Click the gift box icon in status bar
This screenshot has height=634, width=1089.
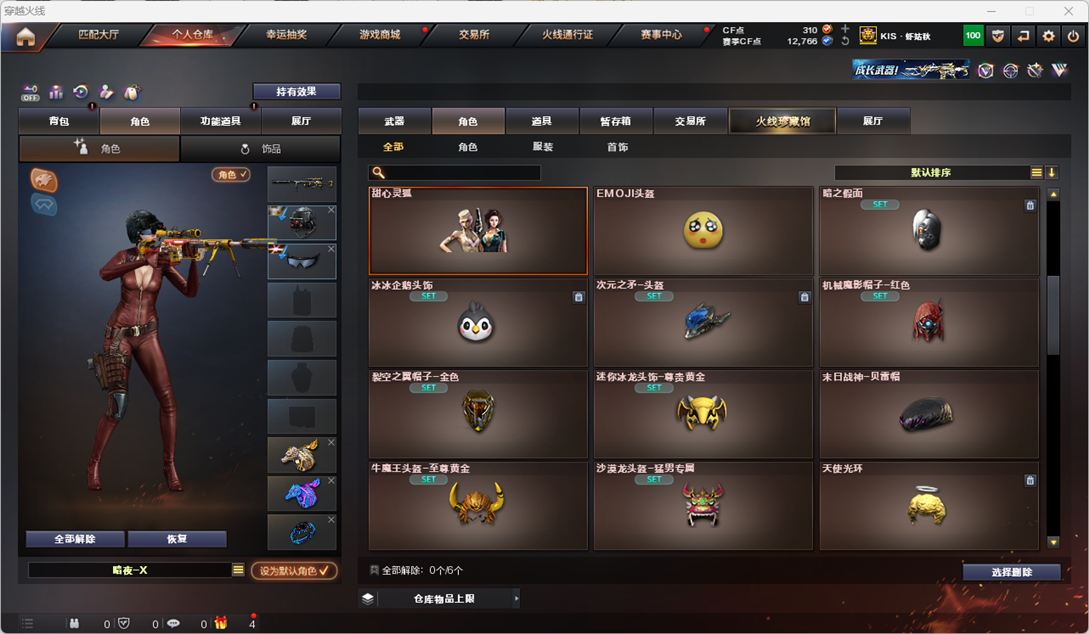(x=220, y=623)
